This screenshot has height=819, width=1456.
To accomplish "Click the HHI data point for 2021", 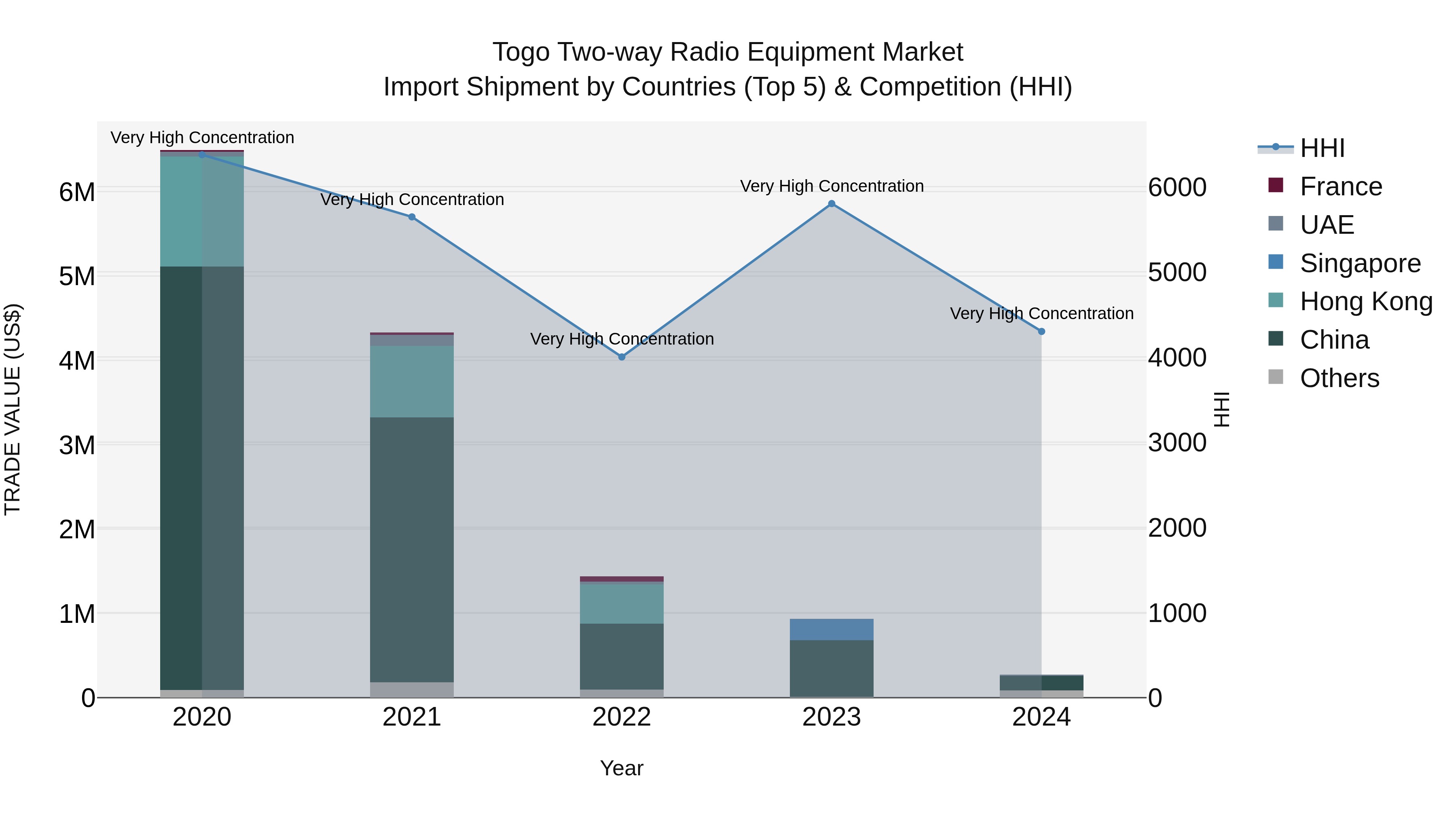I will point(411,217).
